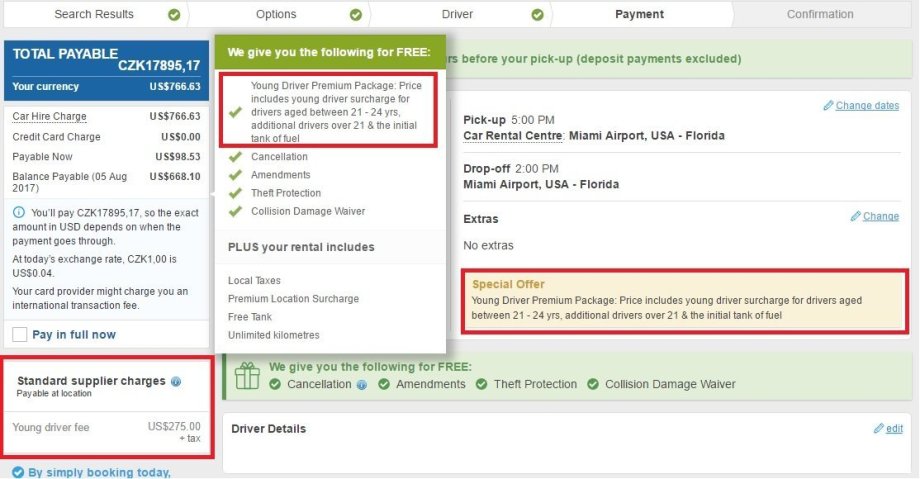Open the Driver step tab
This screenshot has height=479, width=920.
point(457,15)
